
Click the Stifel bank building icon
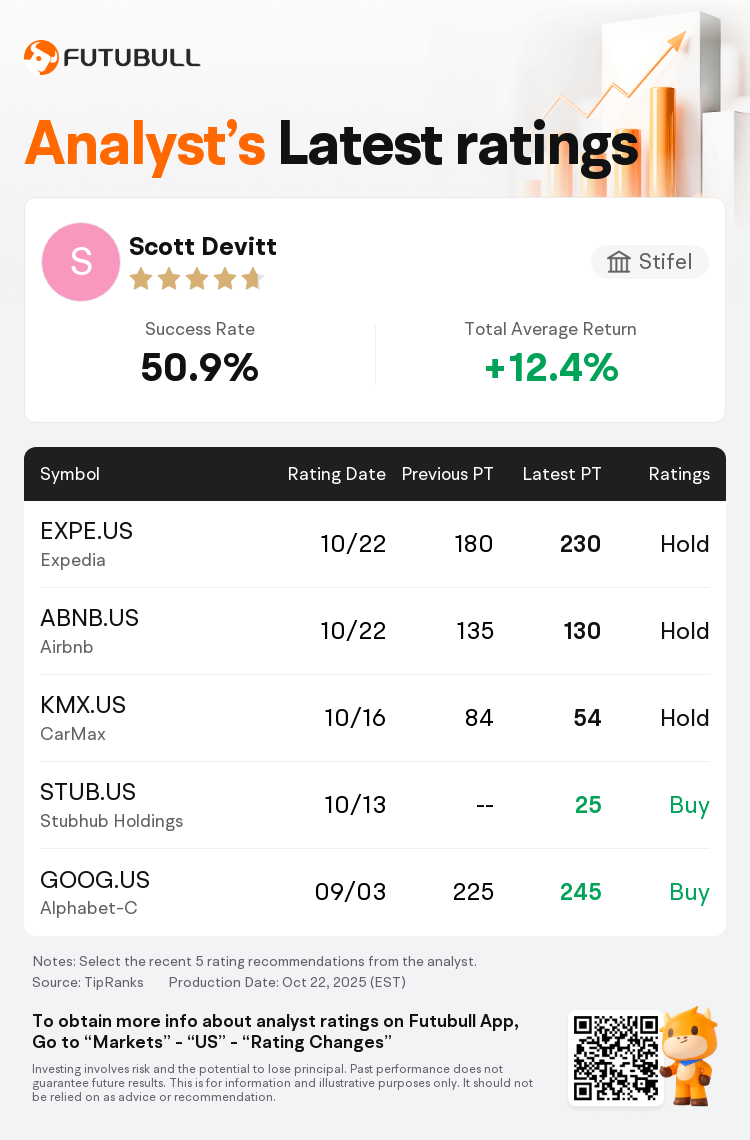point(619,262)
